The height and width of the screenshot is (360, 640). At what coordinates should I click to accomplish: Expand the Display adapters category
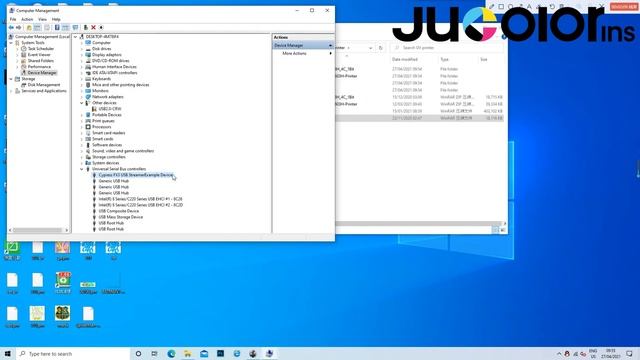click(x=82, y=55)
